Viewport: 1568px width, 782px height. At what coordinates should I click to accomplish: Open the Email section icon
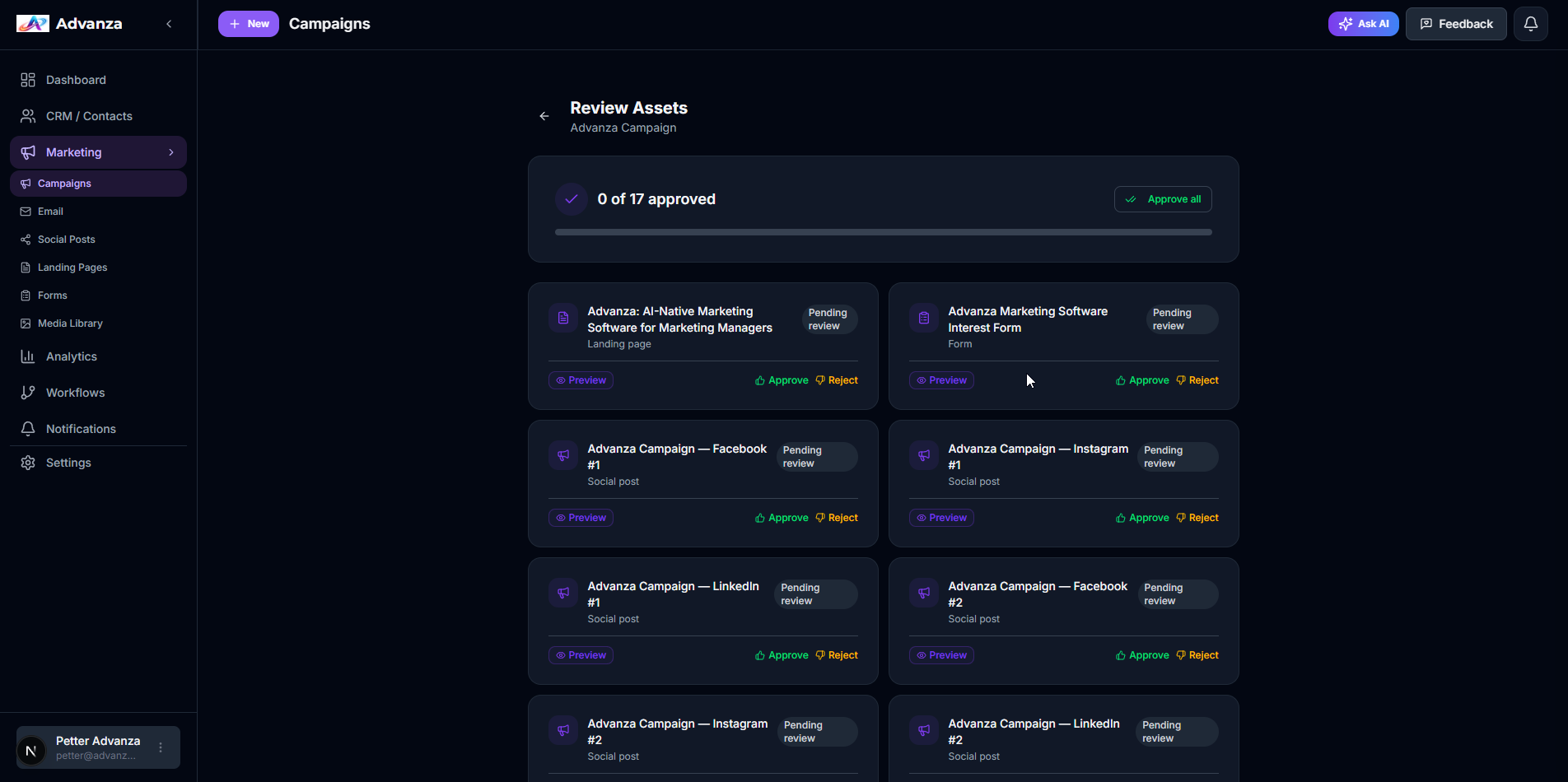coord(26,211)
